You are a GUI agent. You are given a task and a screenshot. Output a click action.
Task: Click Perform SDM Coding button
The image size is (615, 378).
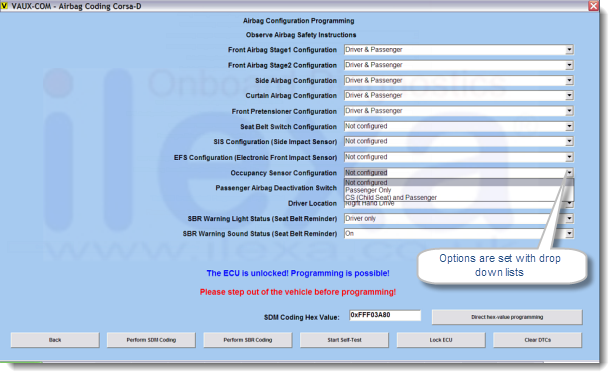click(x=151, y=340)
